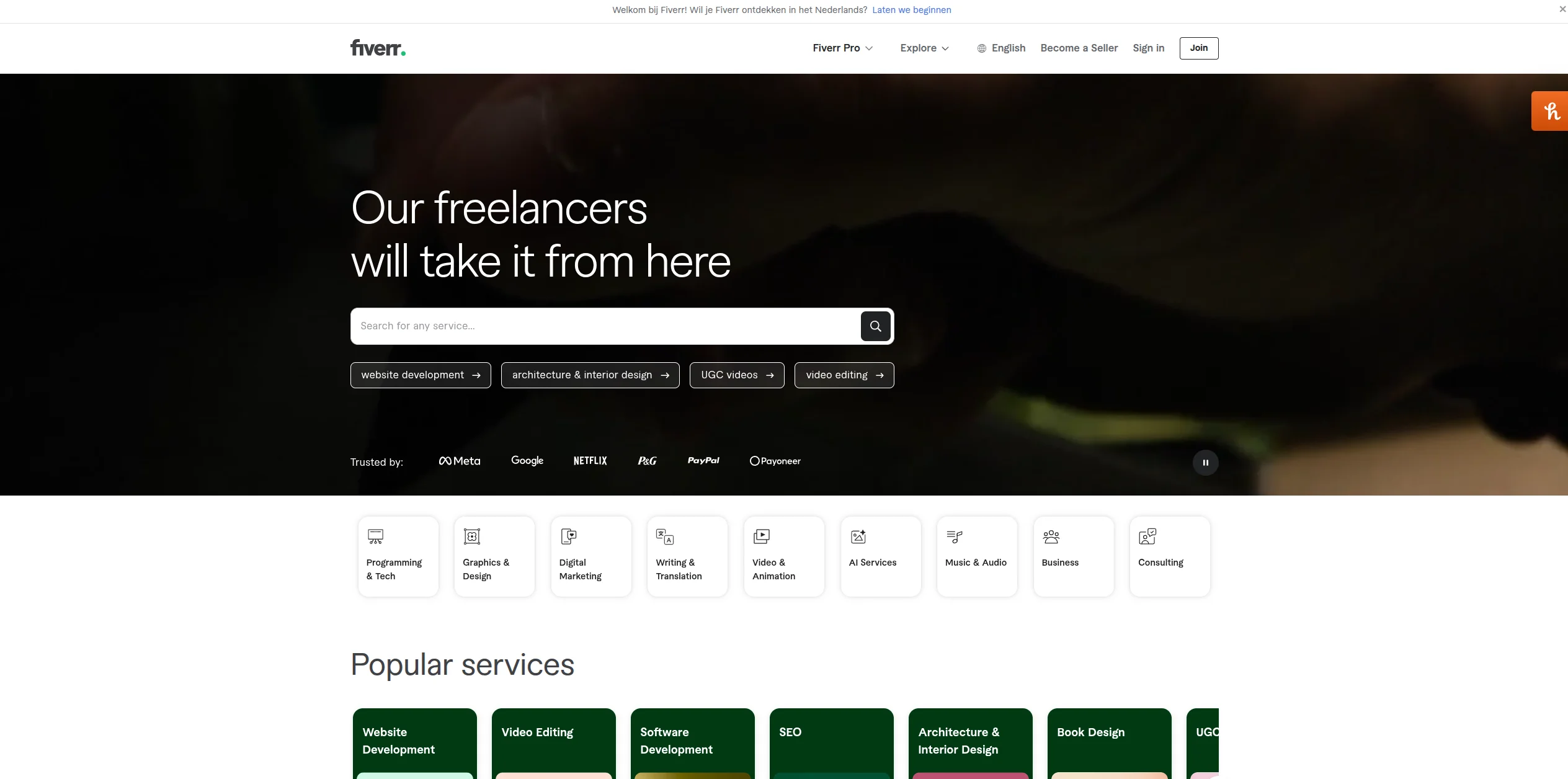1568x779 pixels.
Task: Open the English language selector
Action: [x=1000, y=48]
